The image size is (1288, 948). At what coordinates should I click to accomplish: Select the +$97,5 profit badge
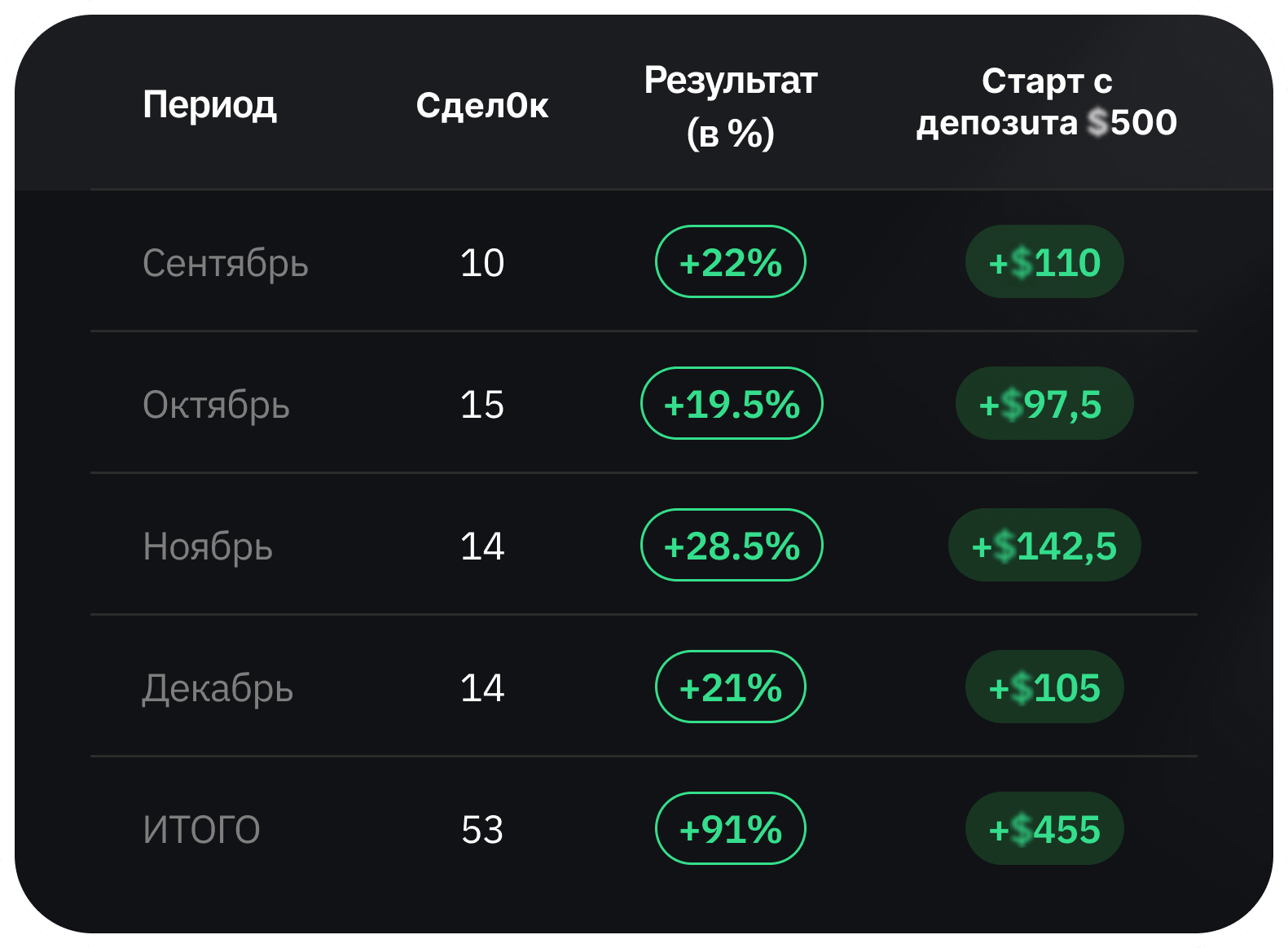tap(1044, 404)
